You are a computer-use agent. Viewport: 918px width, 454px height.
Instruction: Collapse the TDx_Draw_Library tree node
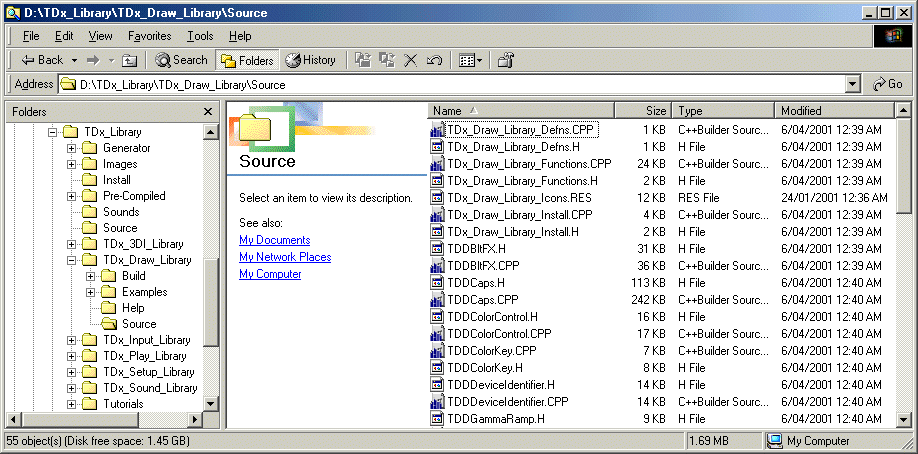(72, 260)
